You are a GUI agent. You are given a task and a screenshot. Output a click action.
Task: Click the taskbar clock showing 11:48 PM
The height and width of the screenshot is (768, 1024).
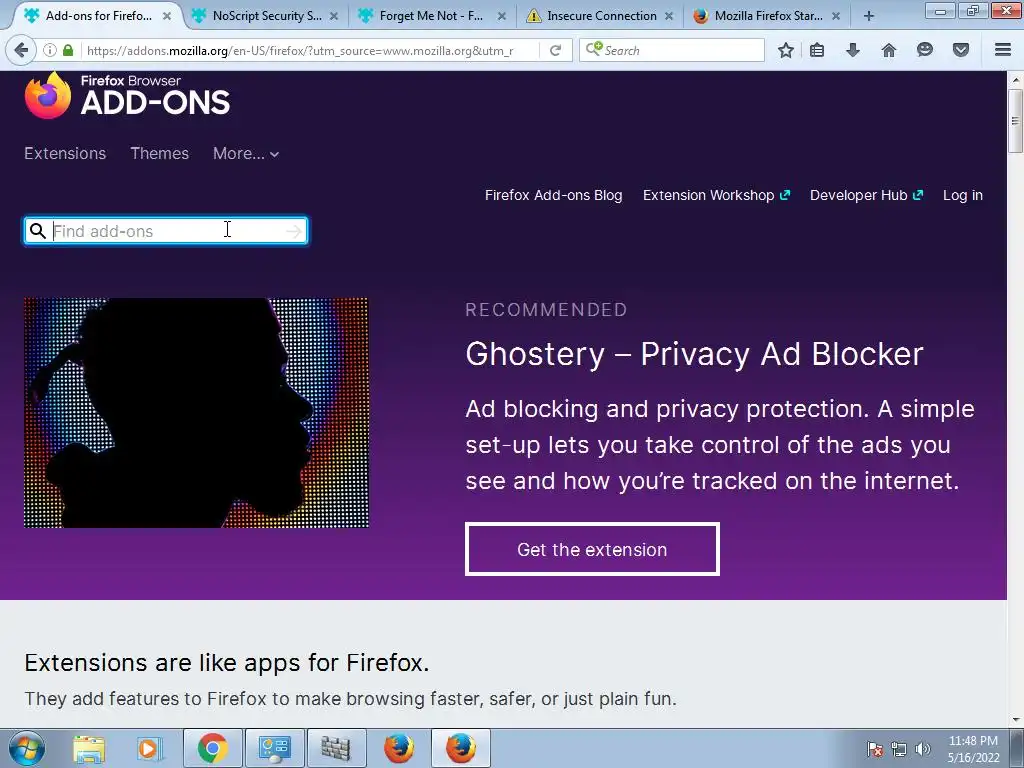[973, 749]
